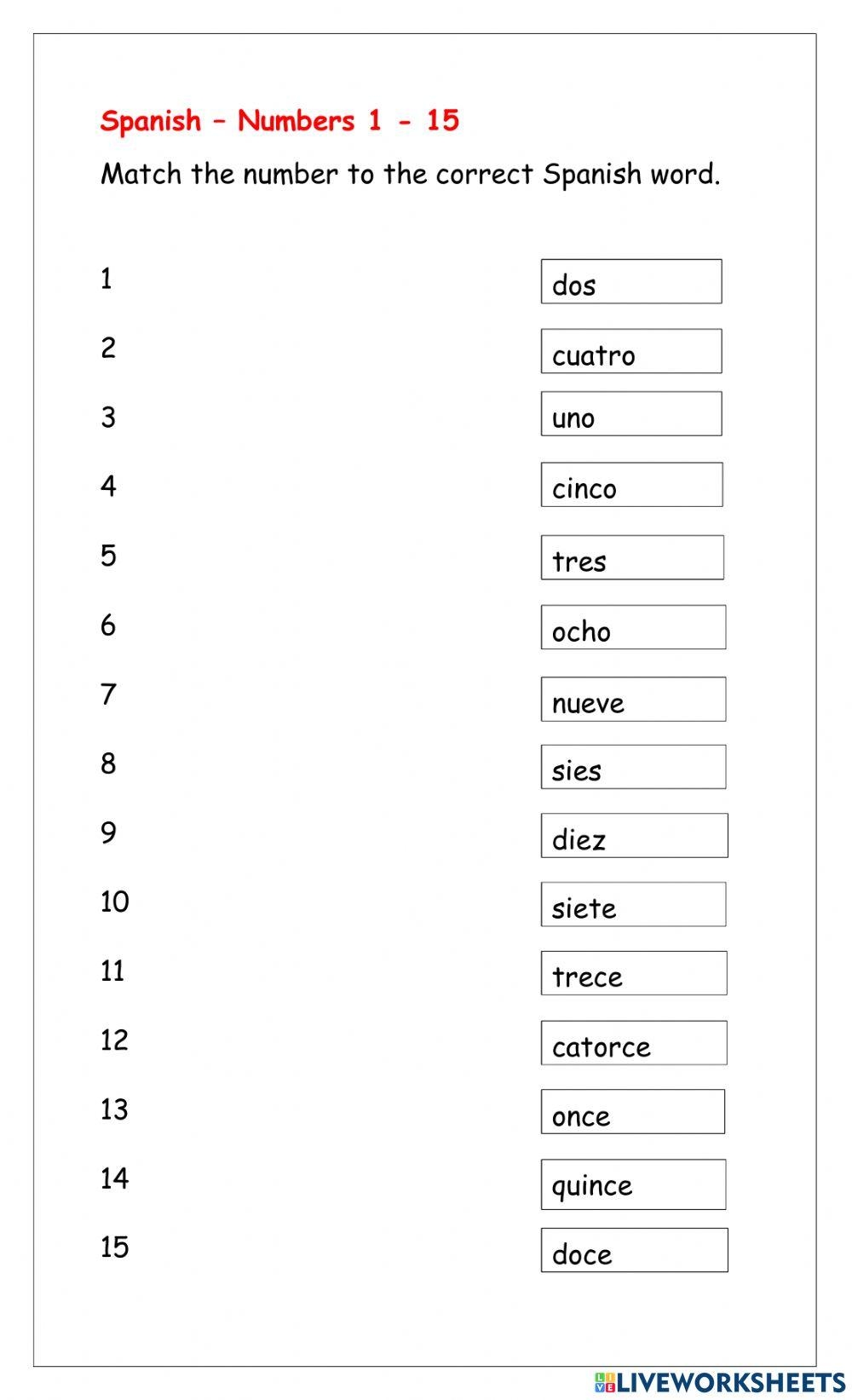Image resolution: width=852 pixels, height=1400 pixels.
Task: Select the "dos" word box
Action: coord(631,282)
